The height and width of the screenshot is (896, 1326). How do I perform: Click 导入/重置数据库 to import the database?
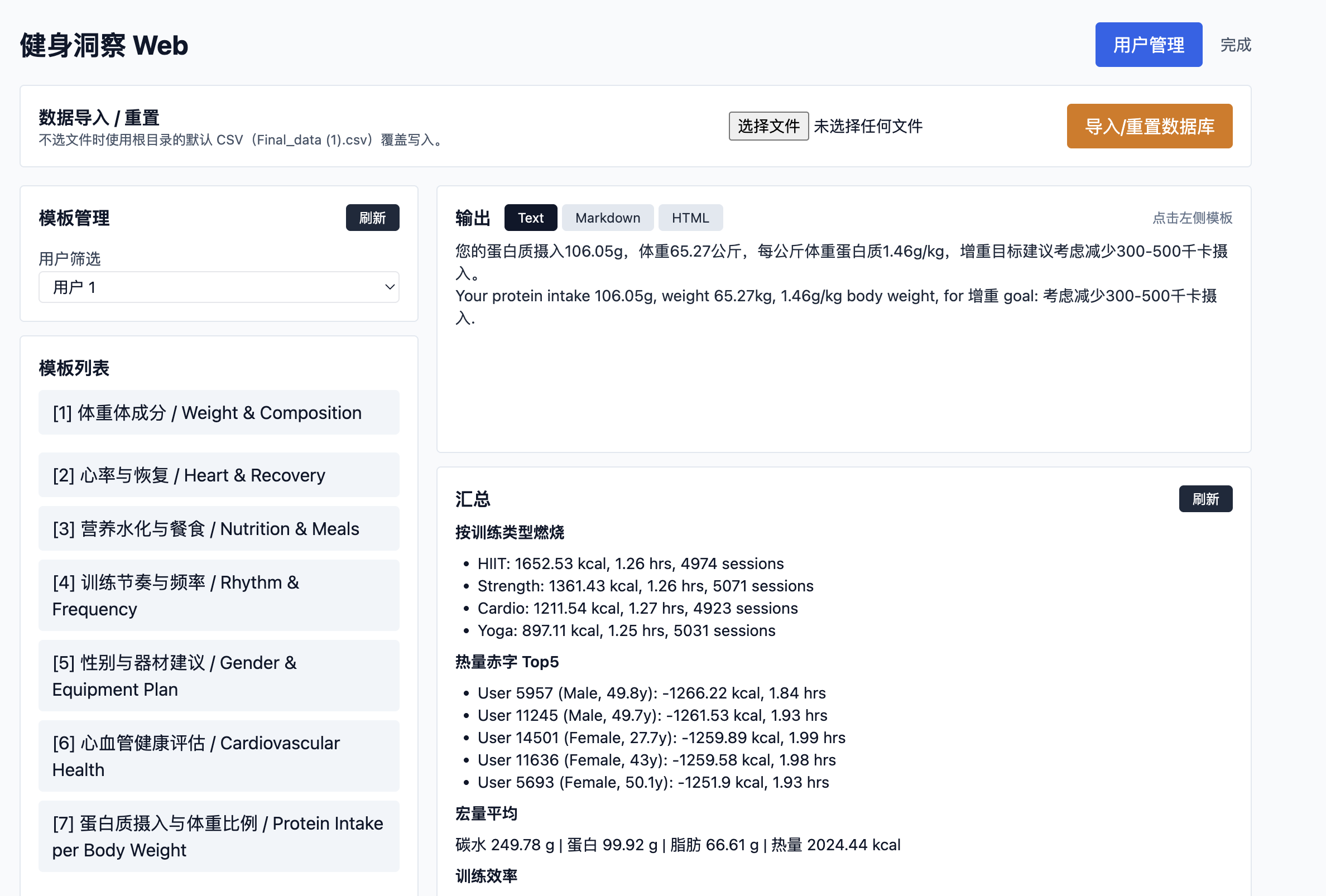pos(1149,126)
